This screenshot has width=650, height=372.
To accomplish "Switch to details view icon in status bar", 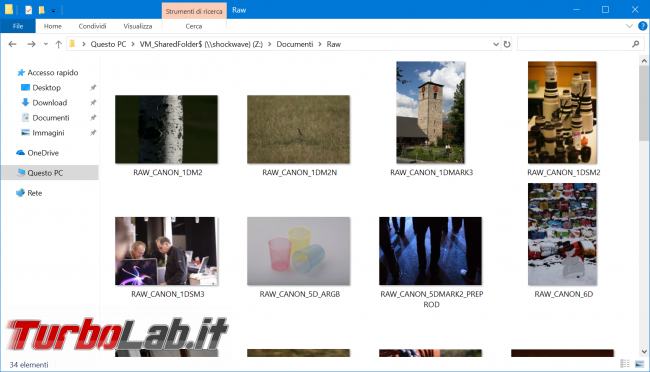I will point(625,364).
